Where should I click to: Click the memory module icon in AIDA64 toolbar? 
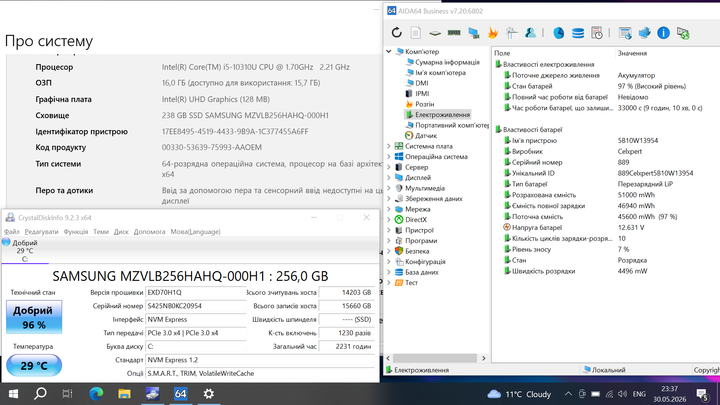pos(454,33)
